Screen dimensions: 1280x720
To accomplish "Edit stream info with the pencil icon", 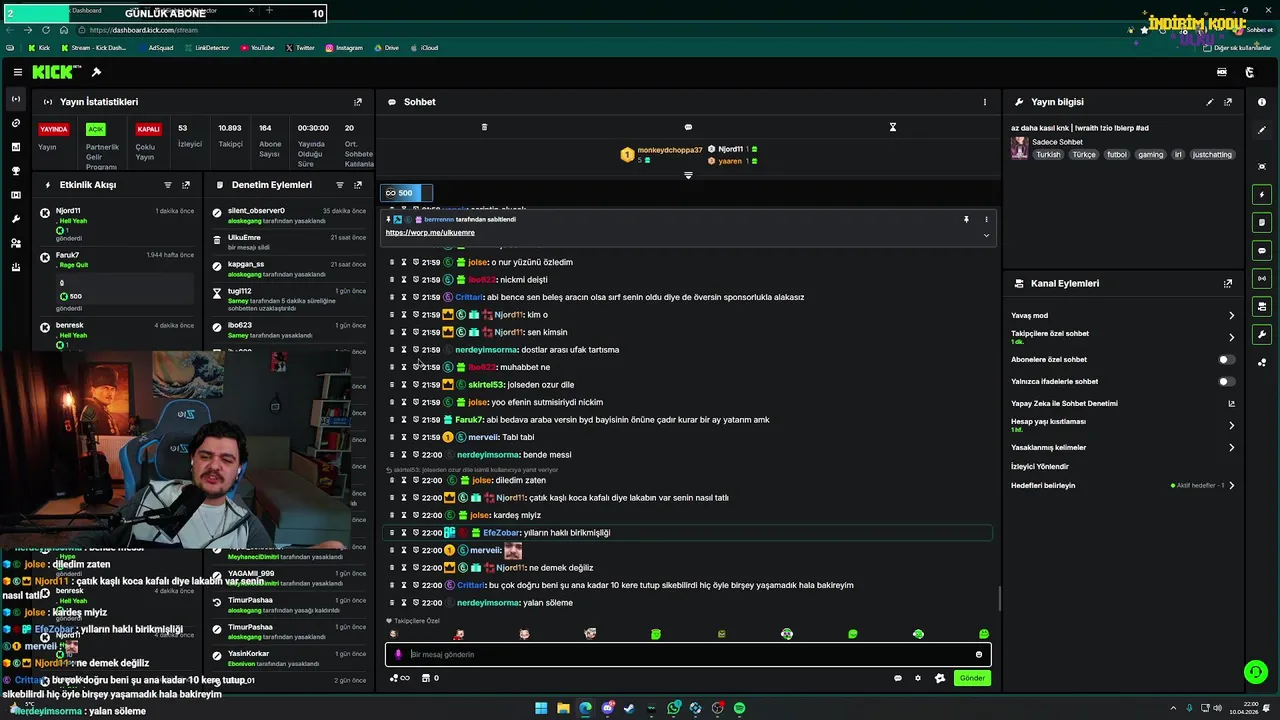I will (x=1210, y=102).
